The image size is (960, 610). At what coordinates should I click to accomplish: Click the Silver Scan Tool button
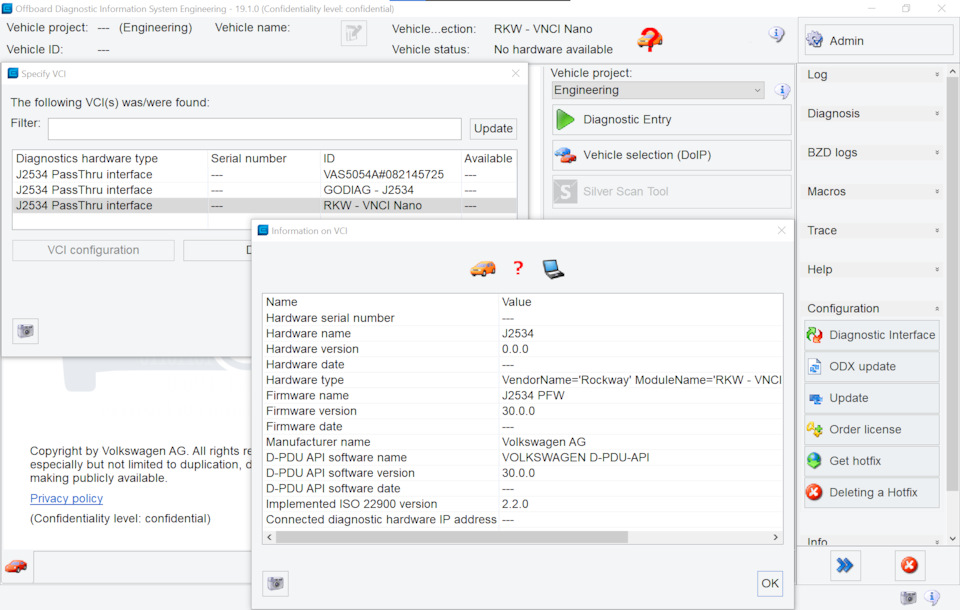(672, 191)
